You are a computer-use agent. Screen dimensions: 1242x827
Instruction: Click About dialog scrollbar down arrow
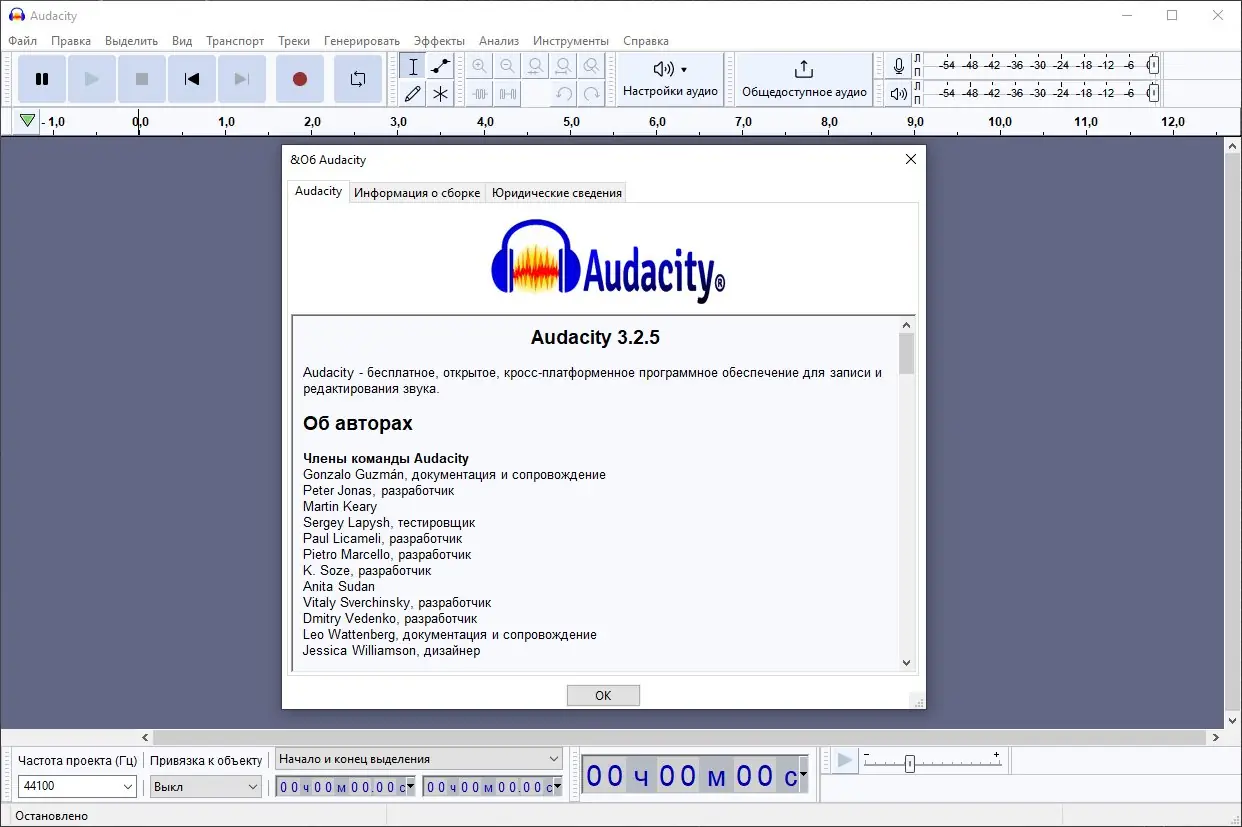(x=906, y=662)
